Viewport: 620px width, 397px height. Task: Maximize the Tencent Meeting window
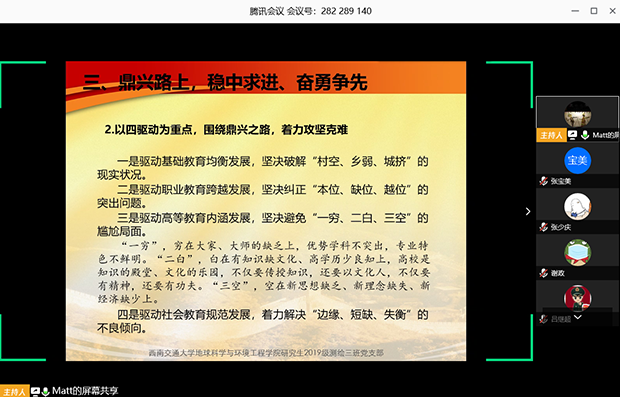point(594,11)
